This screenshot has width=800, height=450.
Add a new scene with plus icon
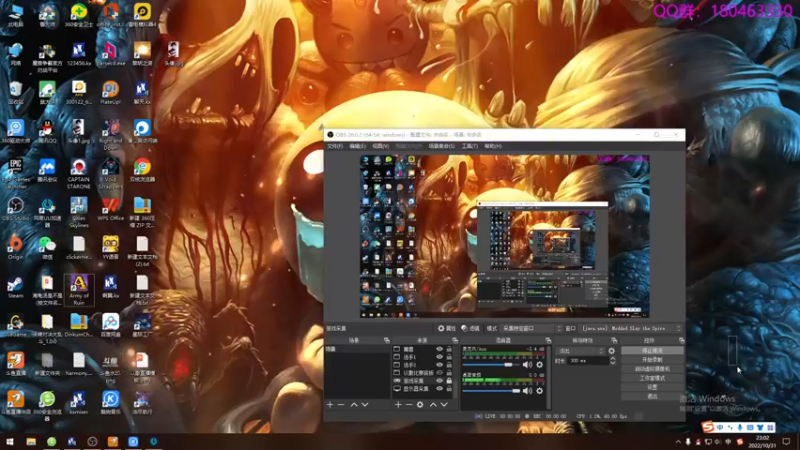pyautogui.click(x=330, y=405)
